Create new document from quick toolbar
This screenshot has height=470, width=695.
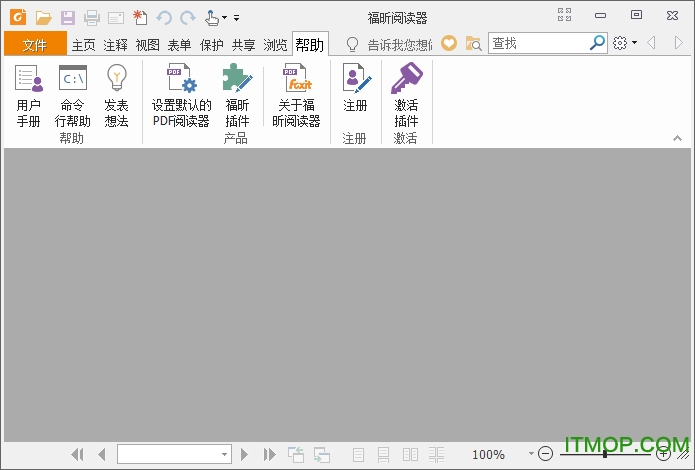pyautogui.click(x=140, y=18)
